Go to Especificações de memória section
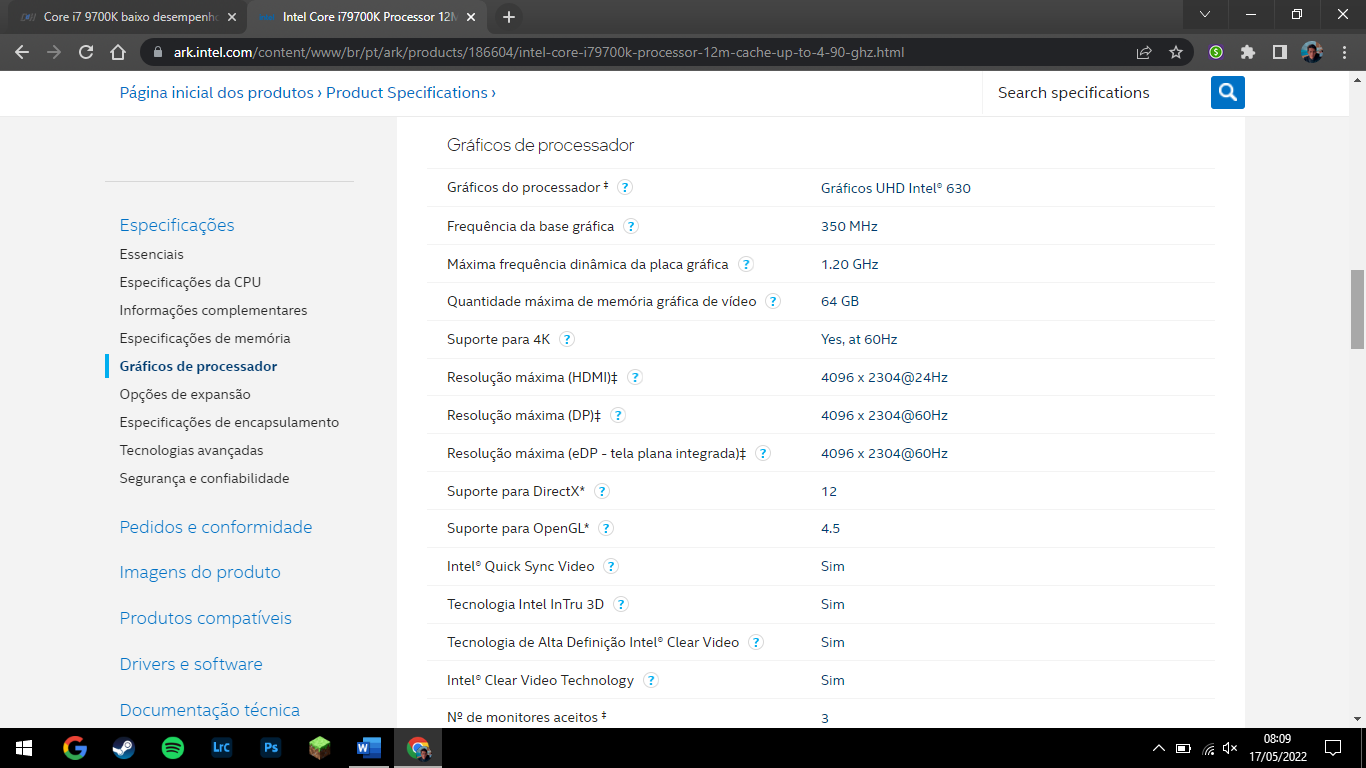 pyautogui.click(x=205, y=338)
